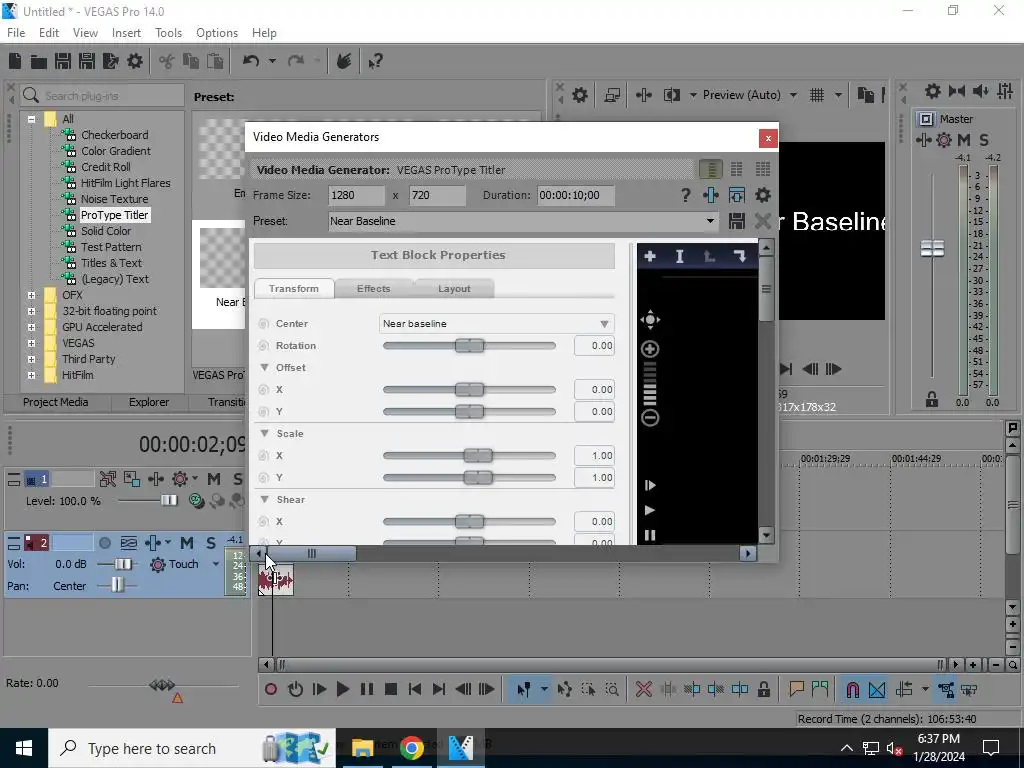Click the What's This help icon
This screenshot has height=768, width=1024.
click(x=375, y=61)
